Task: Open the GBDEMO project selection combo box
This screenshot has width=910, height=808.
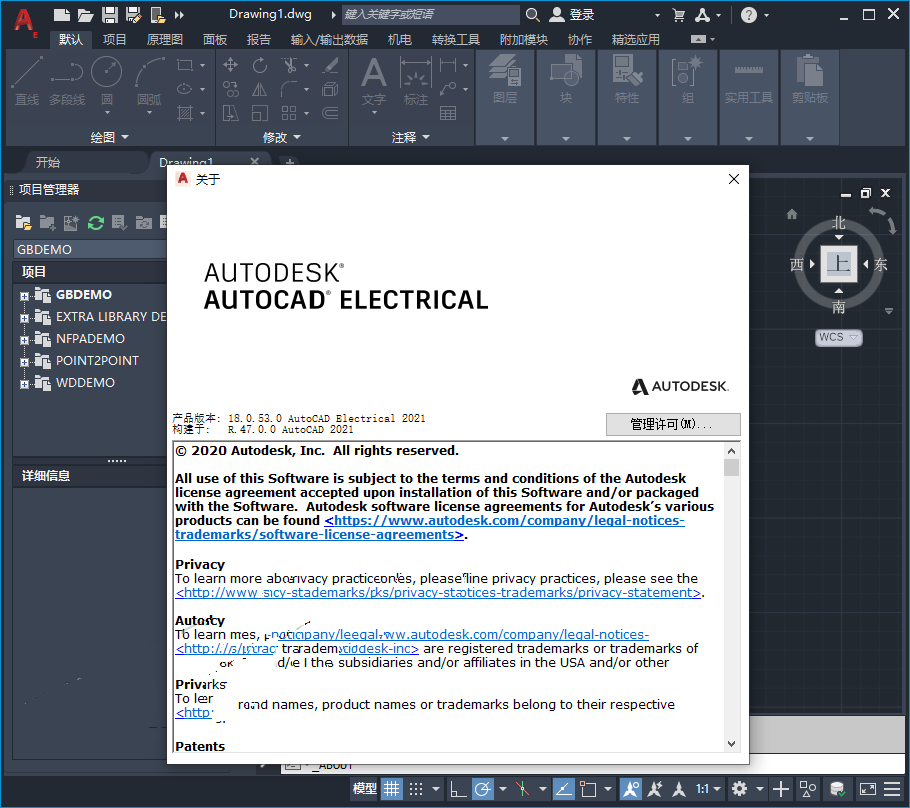Action: (90, 250)
